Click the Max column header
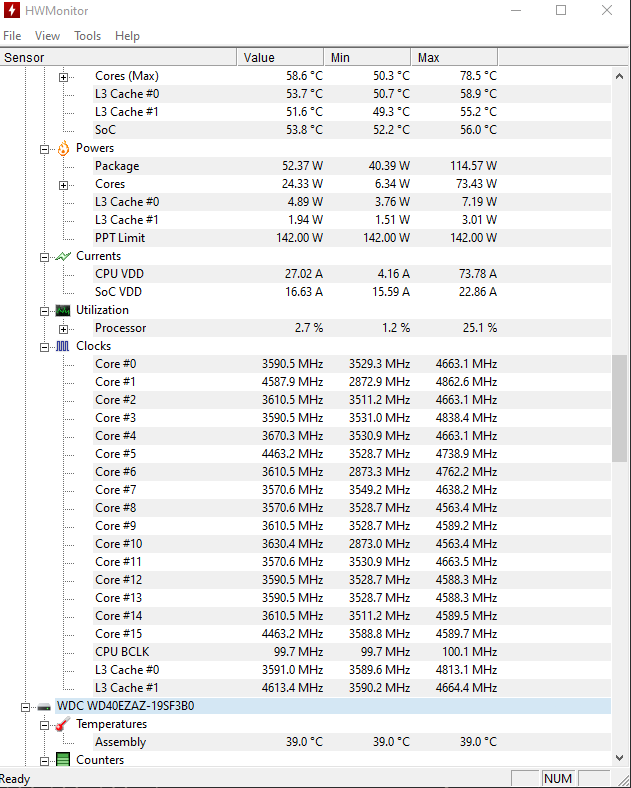631x788 pixels. click(454, 57)
